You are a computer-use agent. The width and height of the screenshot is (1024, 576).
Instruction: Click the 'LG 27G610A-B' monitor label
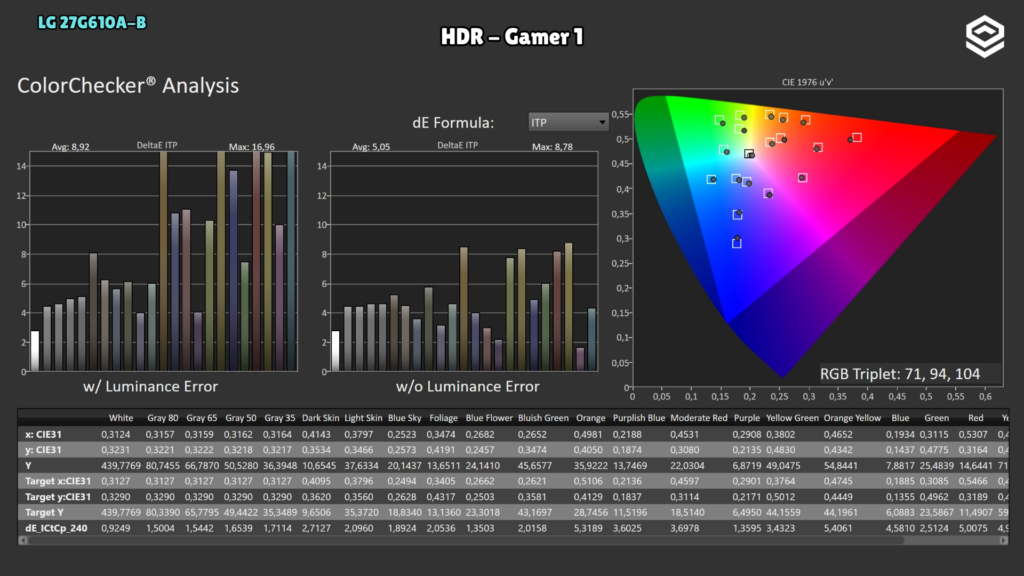tap(92, 23)
